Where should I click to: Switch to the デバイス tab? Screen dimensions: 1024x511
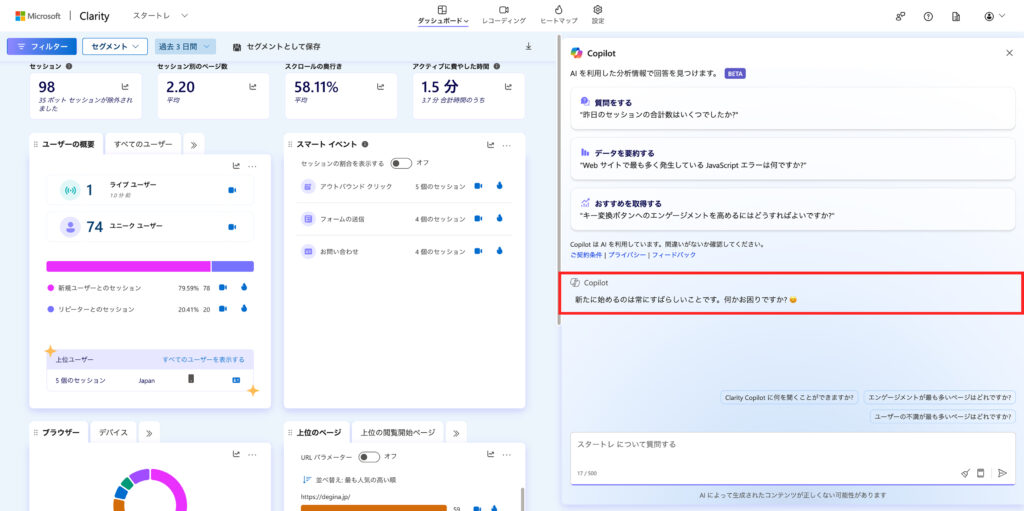pyautogui.click(x=113, y=432)
